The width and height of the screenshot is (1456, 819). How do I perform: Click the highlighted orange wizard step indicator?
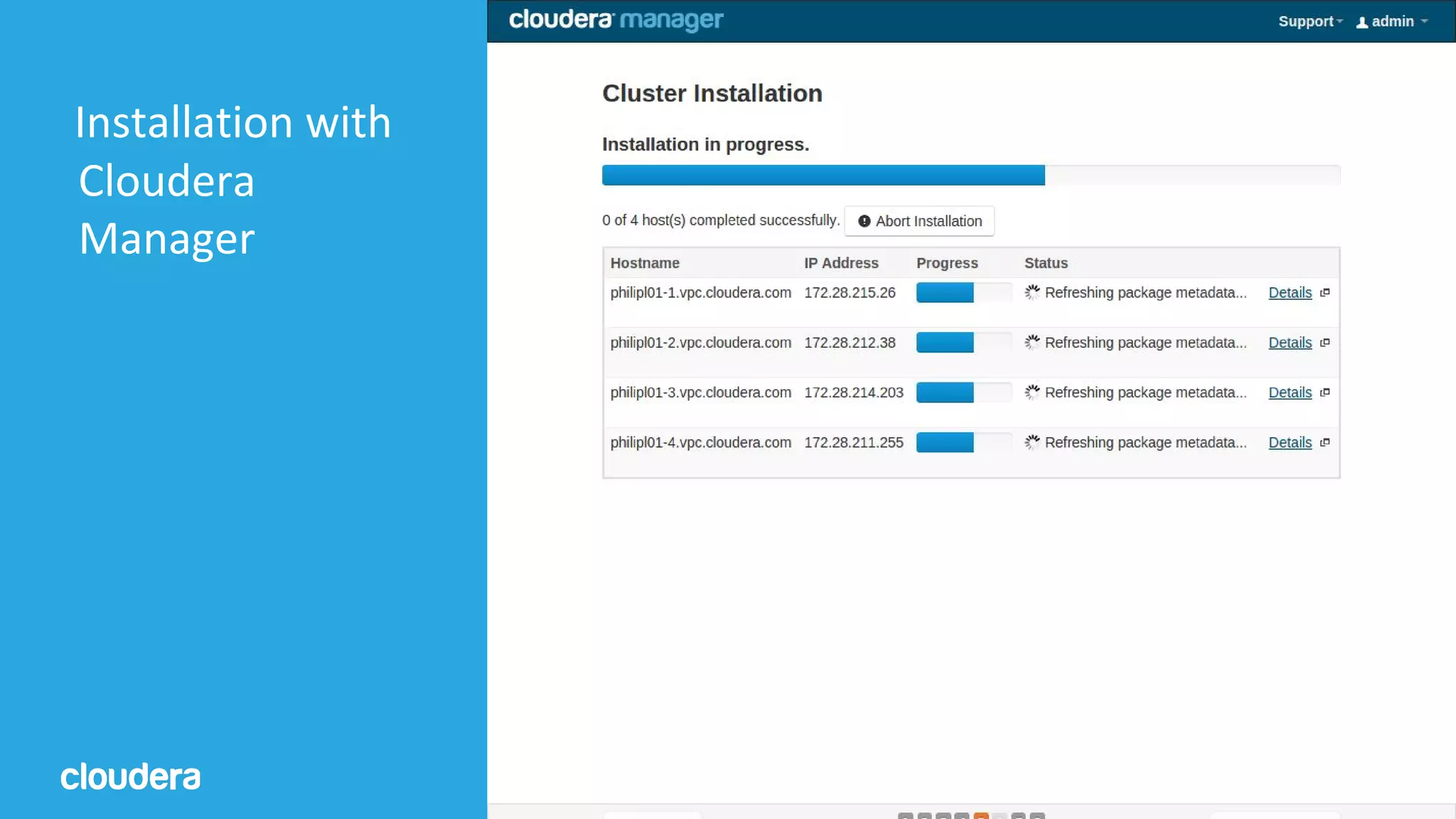981,815
